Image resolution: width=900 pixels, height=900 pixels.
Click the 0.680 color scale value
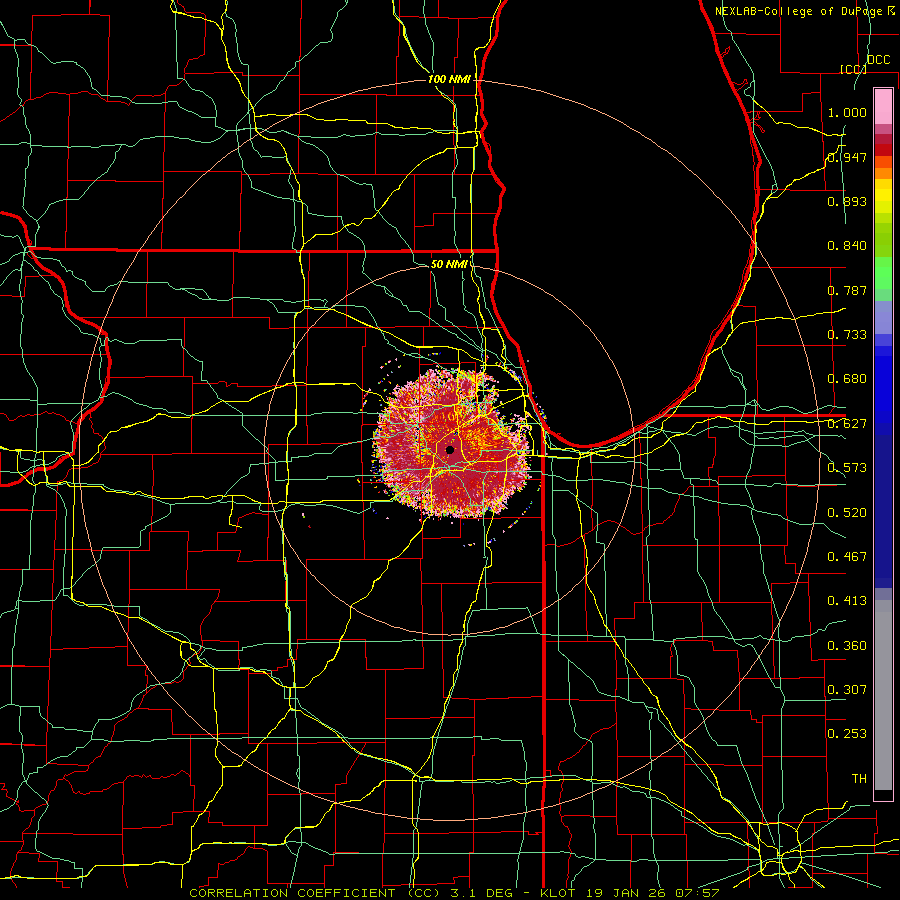847,379
